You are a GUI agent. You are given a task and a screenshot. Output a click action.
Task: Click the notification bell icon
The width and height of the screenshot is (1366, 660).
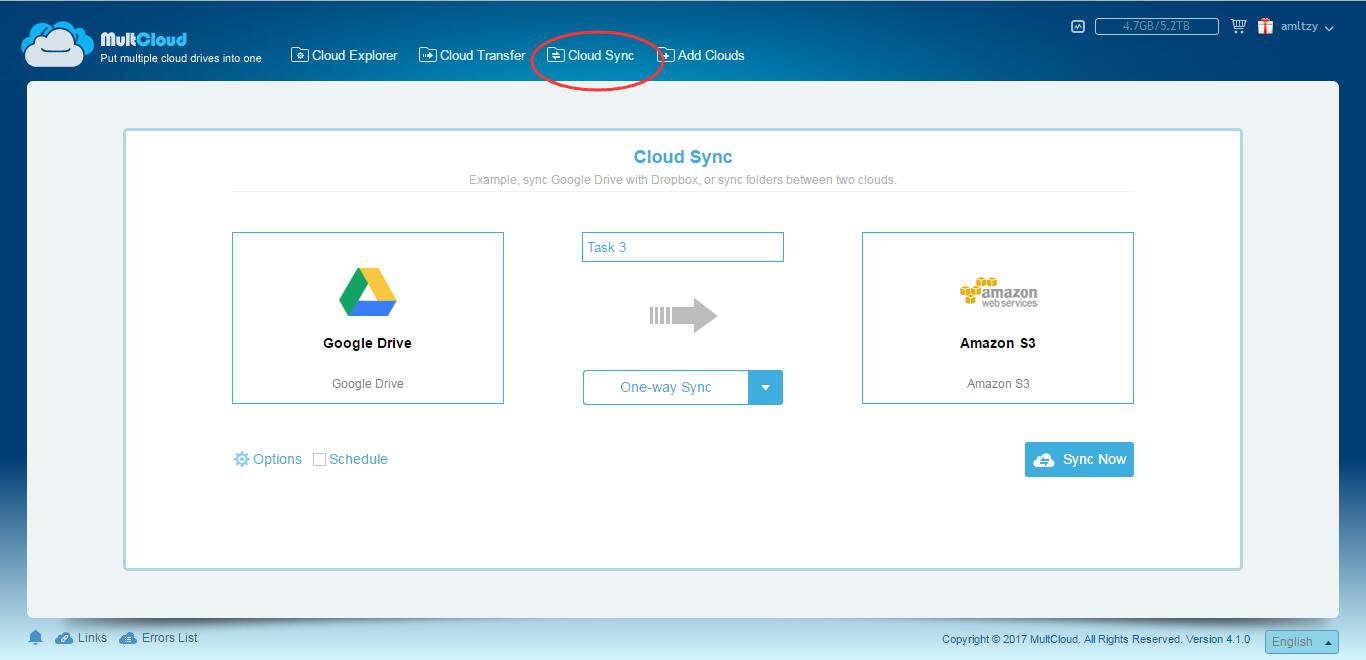(35, 638)
